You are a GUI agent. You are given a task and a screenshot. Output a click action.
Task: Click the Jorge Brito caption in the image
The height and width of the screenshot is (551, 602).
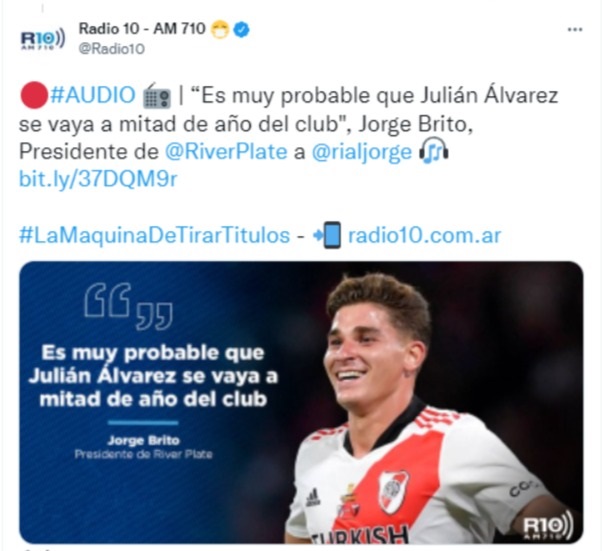tap(144, 440)
